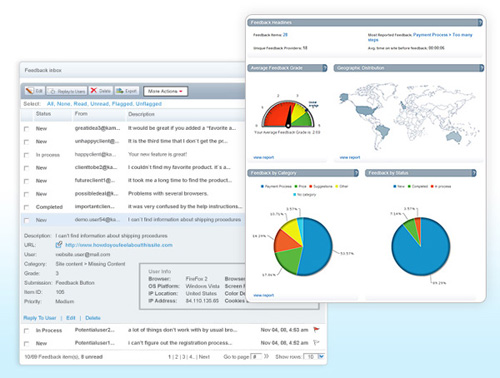
Task: Check the possibledeal@k... row checkbox
Action: pos(26,194)
